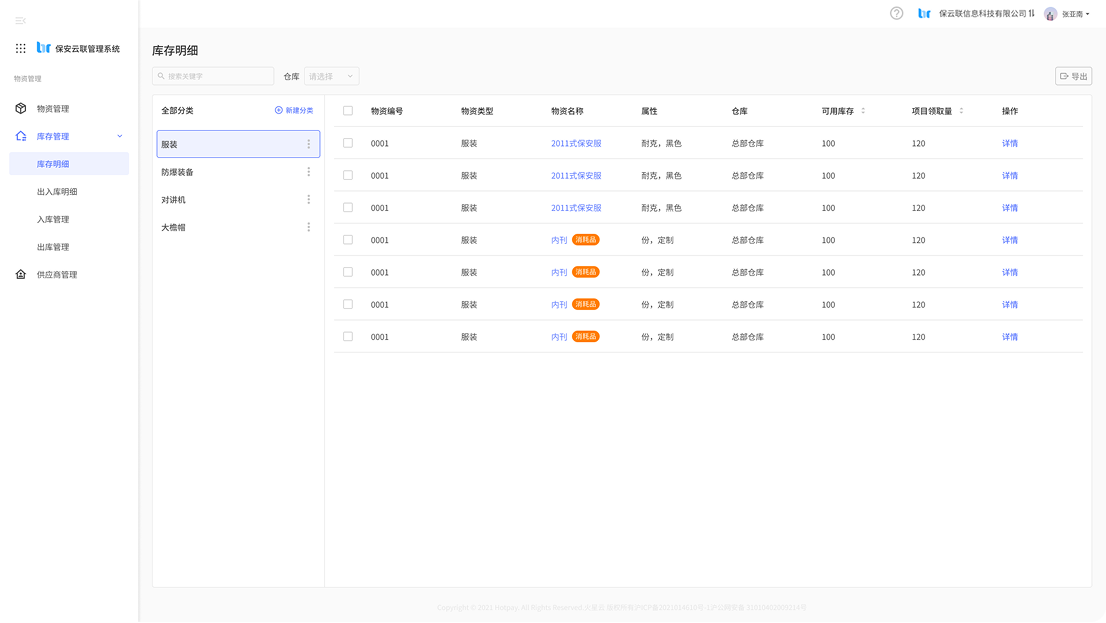
Task: Open the more options dots for 对讲机 category
Action: (308, 199)
